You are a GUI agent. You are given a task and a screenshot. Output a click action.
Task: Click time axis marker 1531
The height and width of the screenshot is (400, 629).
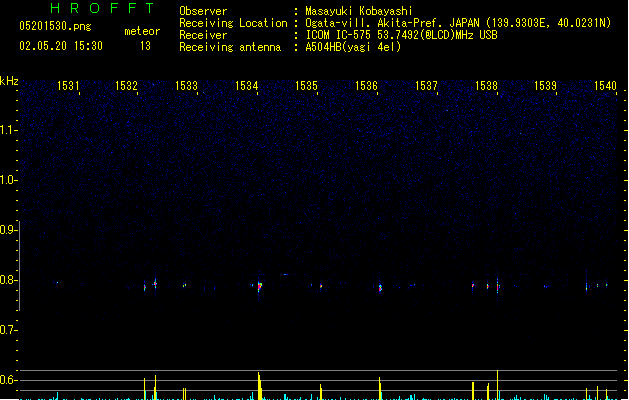pyautogui.click(x=68, y=86)
